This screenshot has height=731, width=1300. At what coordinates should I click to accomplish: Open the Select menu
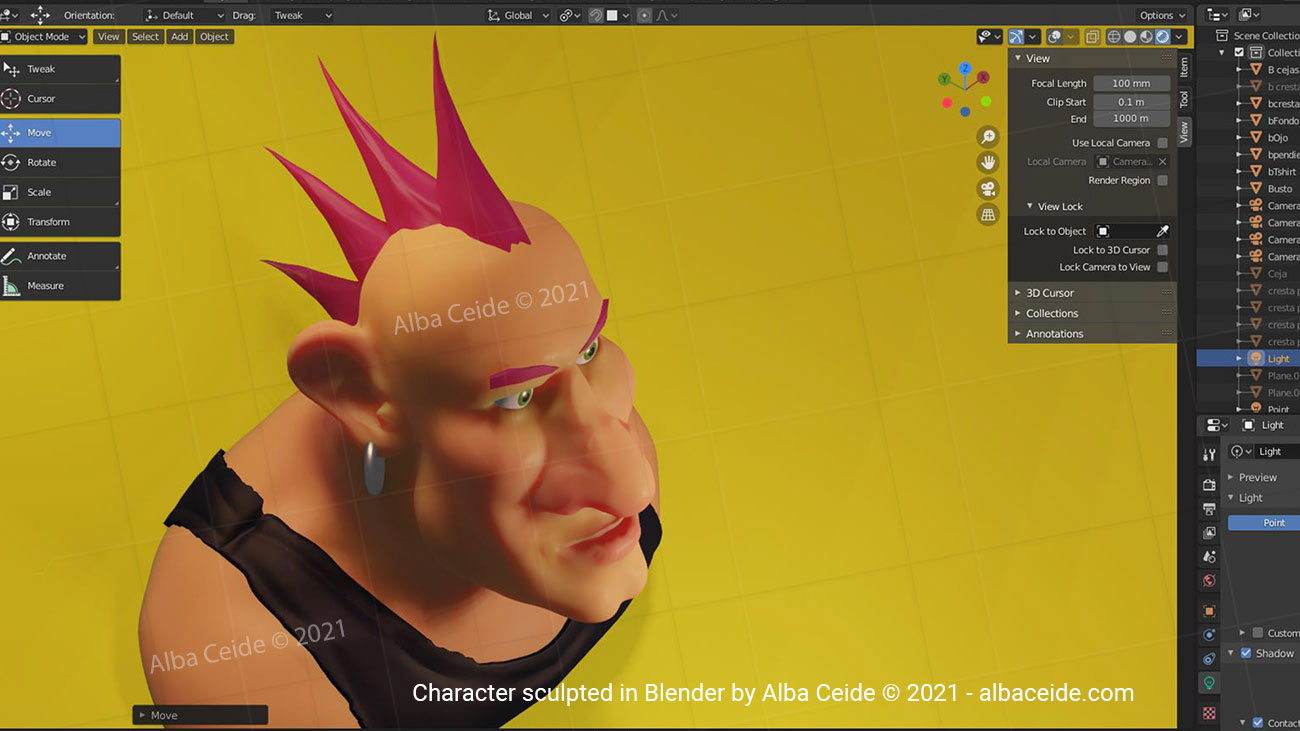click(145, 37)
